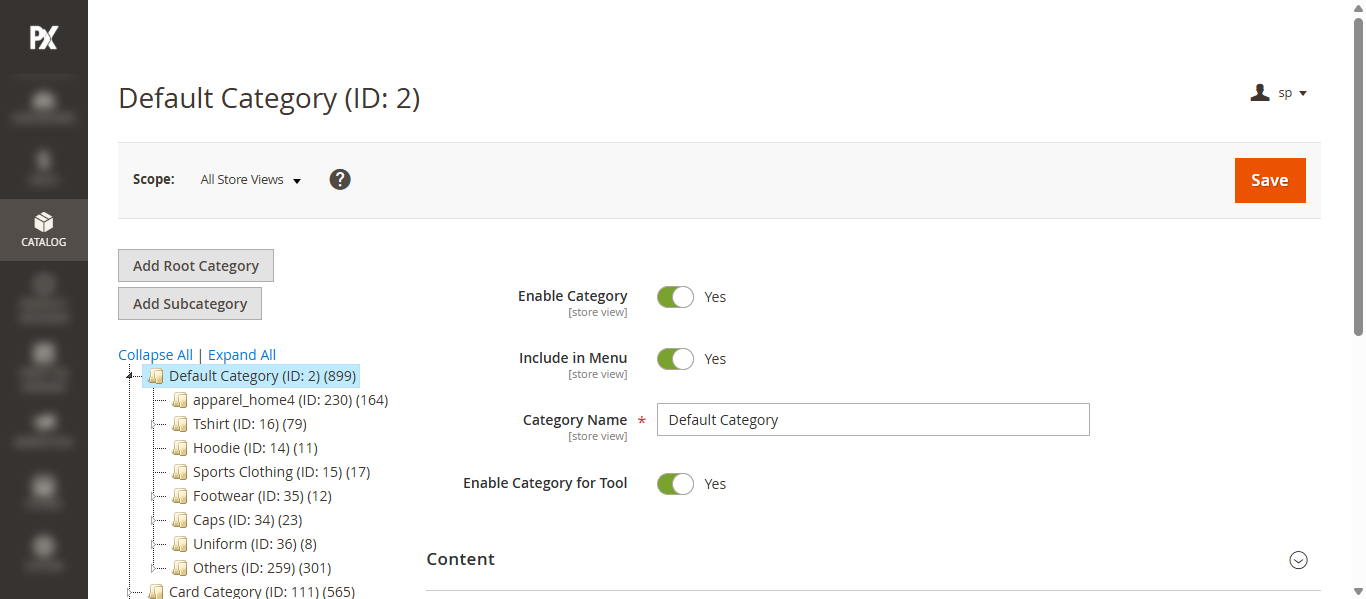Open the scope help question mark icon
The height and width of the screenshot is (599, 1366).
340,180
